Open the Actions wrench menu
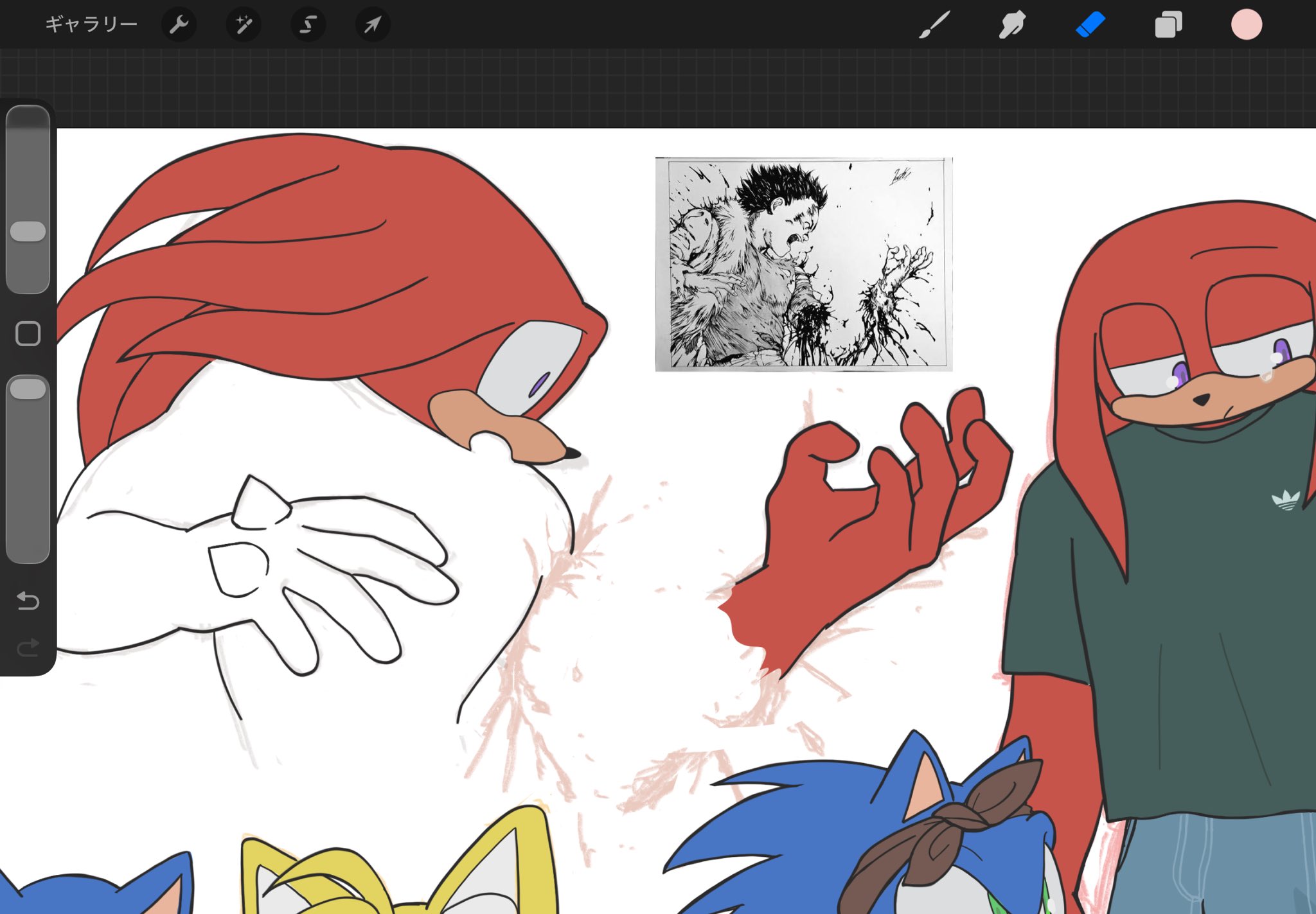1316x914 pixels. (x=179, y=25)
